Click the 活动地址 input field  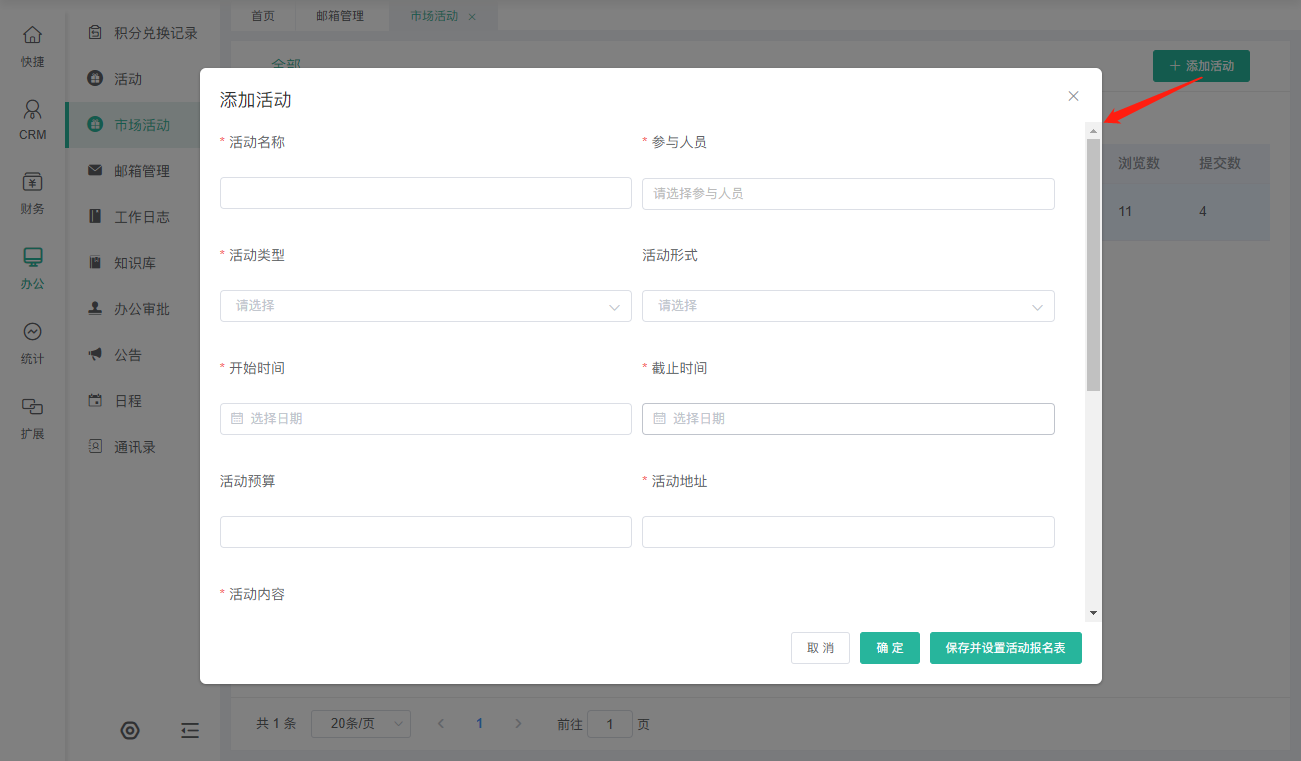(x=848, y=532)
